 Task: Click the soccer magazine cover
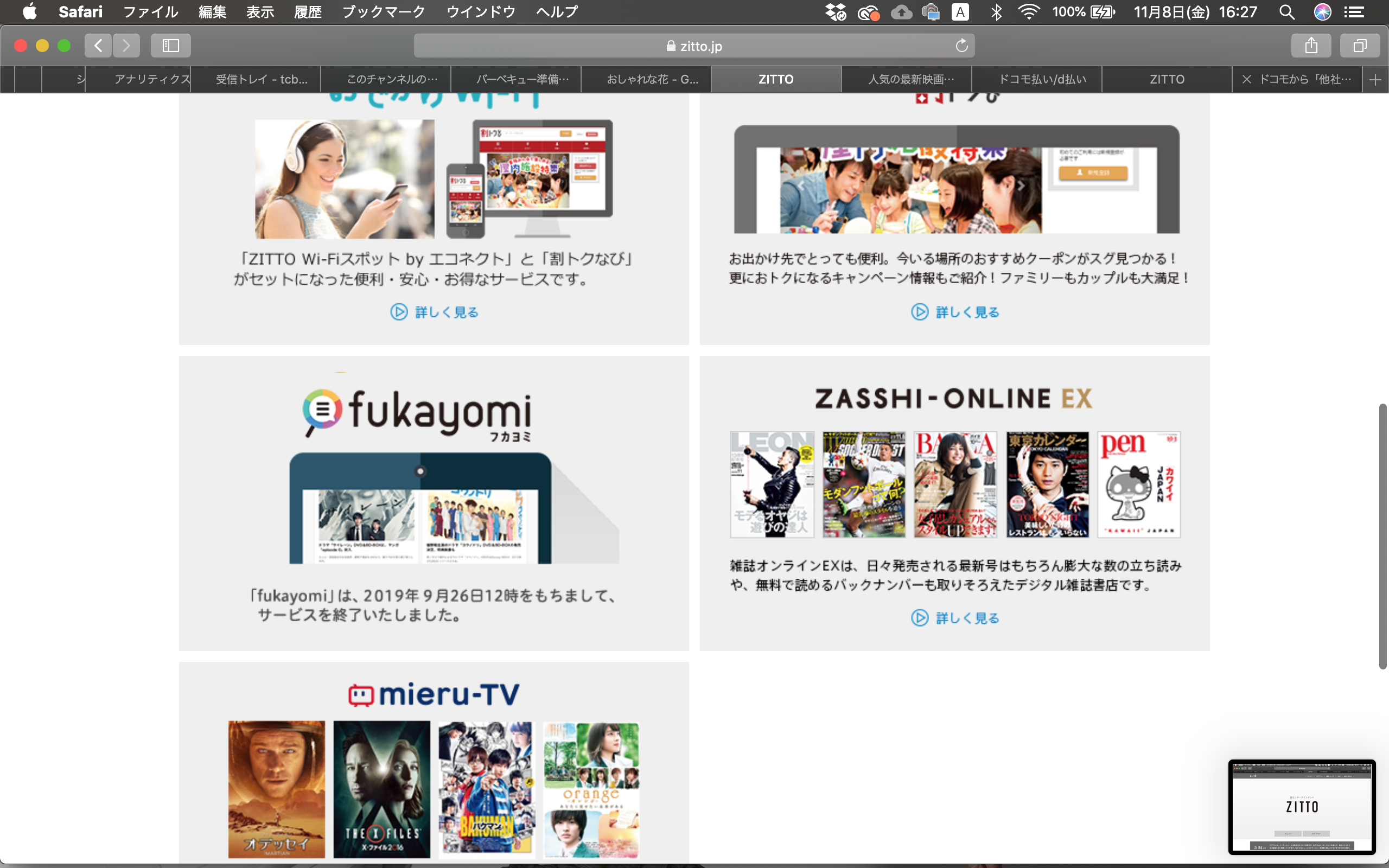(x=864, y=484)
